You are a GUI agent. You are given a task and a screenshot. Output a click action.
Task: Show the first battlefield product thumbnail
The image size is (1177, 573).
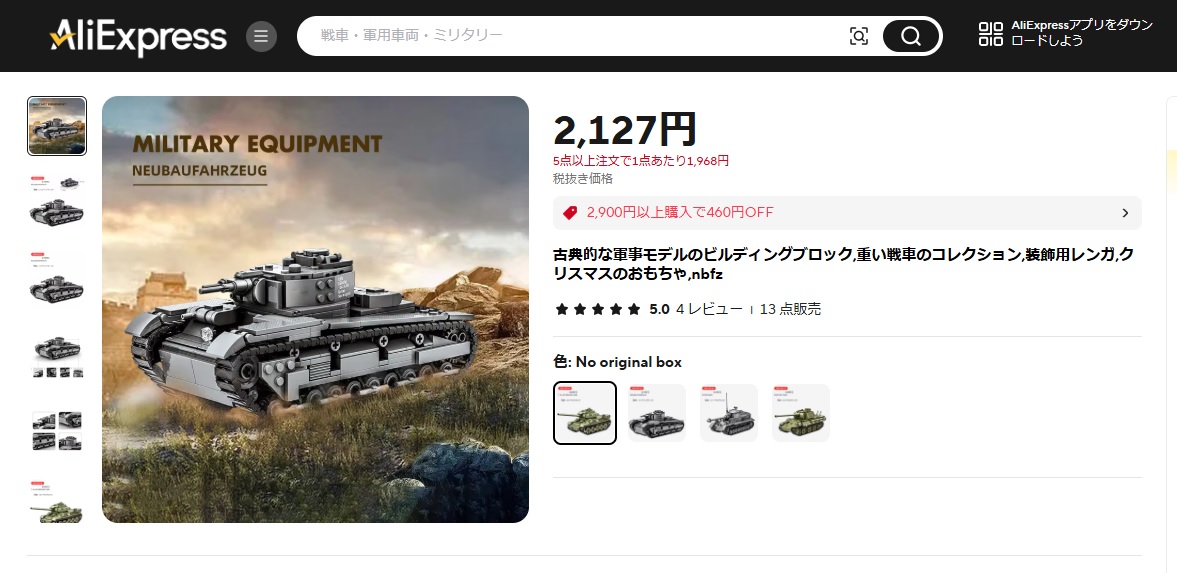[57, 126]
